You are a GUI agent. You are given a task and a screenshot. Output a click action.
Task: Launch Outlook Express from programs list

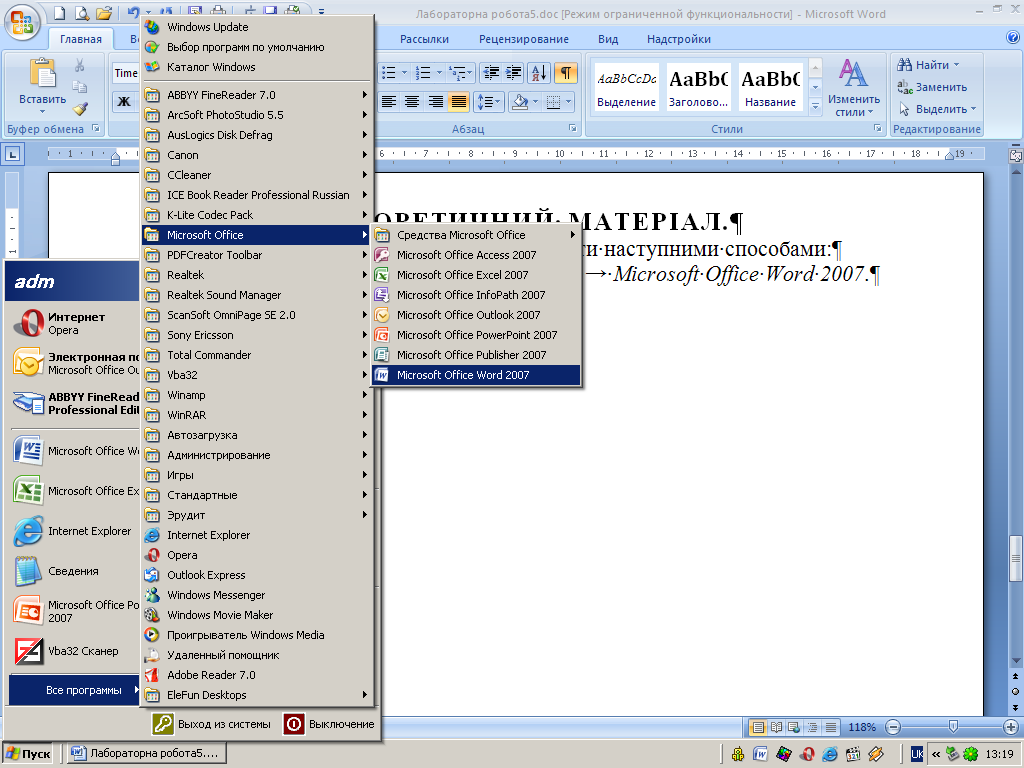(x=257, y=575)
